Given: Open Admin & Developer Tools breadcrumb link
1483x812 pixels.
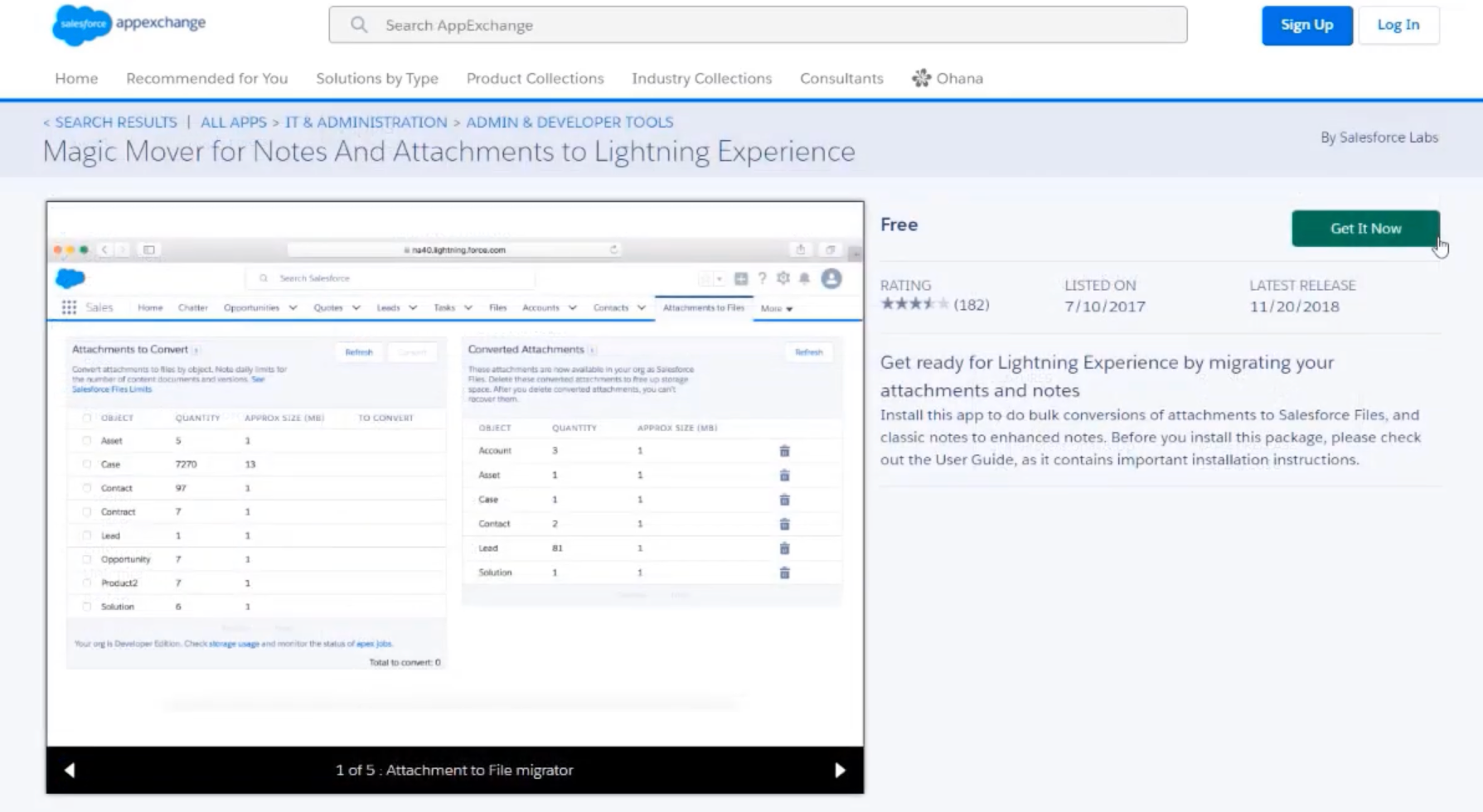Looking at the screenshot, I should (x=569, y=122).
